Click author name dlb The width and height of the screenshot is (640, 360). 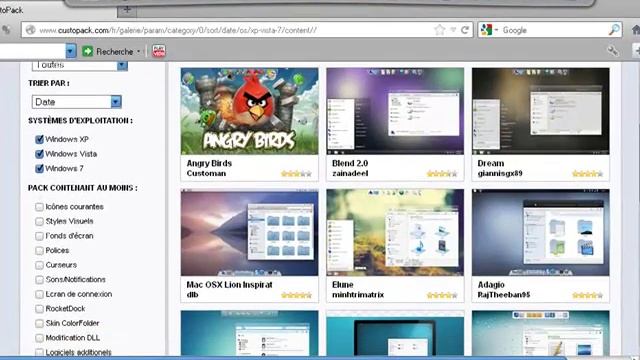[x=192, y=295]
